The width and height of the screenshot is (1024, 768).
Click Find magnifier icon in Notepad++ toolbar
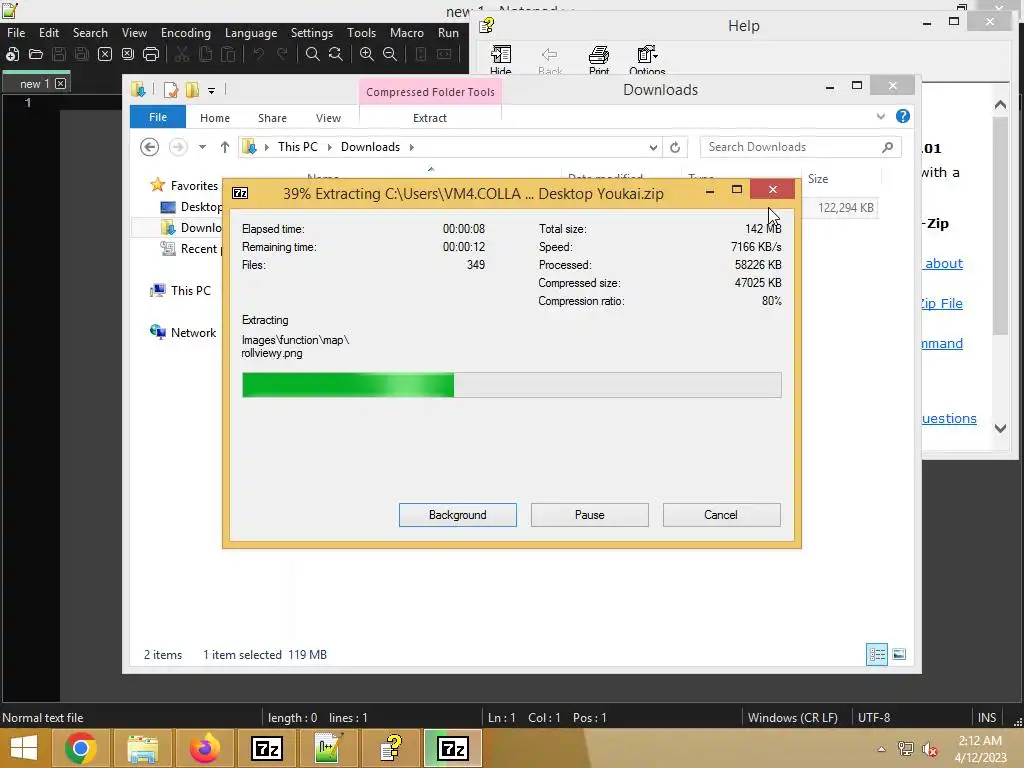[x=313, y=54]
